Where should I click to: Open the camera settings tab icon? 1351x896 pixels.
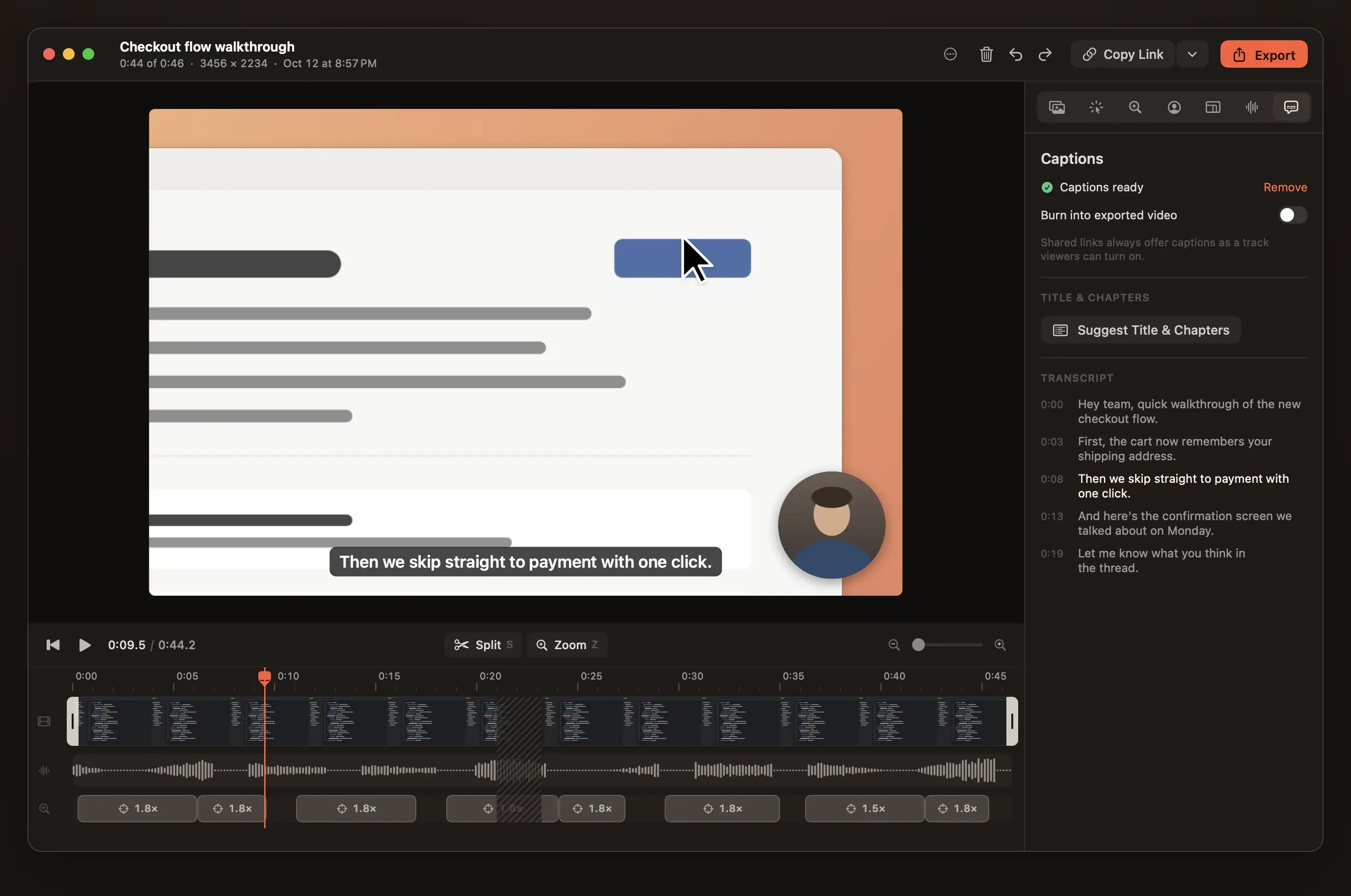(x=1174, y=107)
